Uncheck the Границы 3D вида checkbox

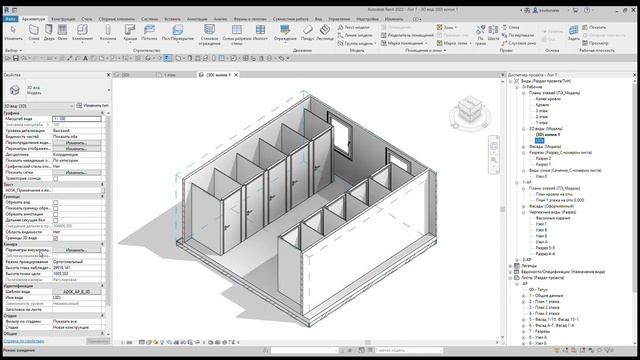56,238
